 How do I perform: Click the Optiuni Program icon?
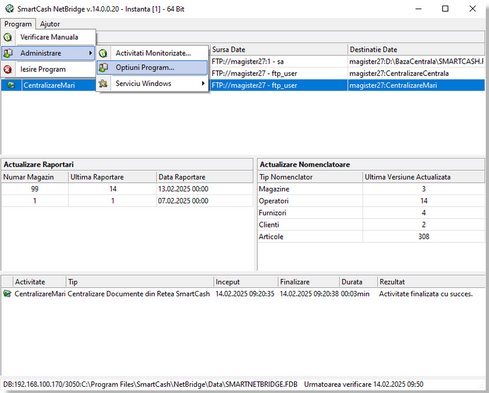point(103,67)
